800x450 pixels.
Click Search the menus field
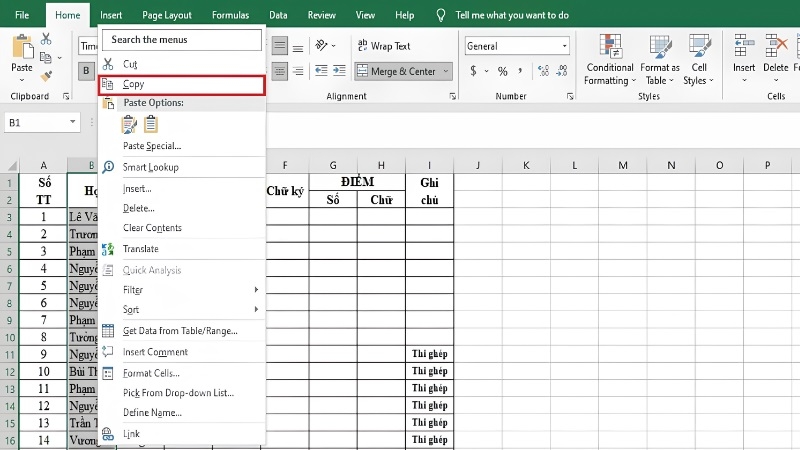pyautogui.click(x=182, y=40)
